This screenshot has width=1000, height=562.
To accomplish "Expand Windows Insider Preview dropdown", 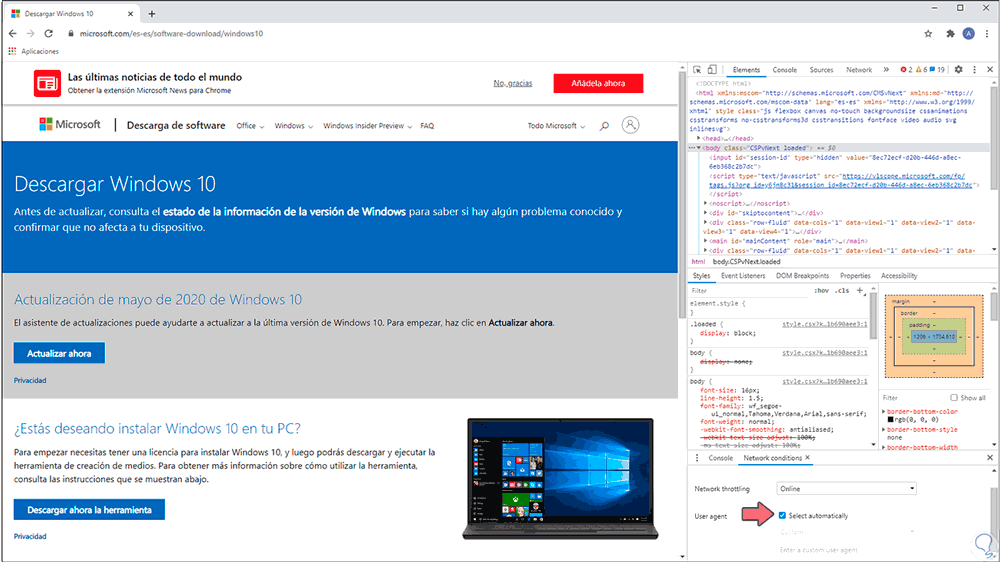I will click(x=367, y=126).
